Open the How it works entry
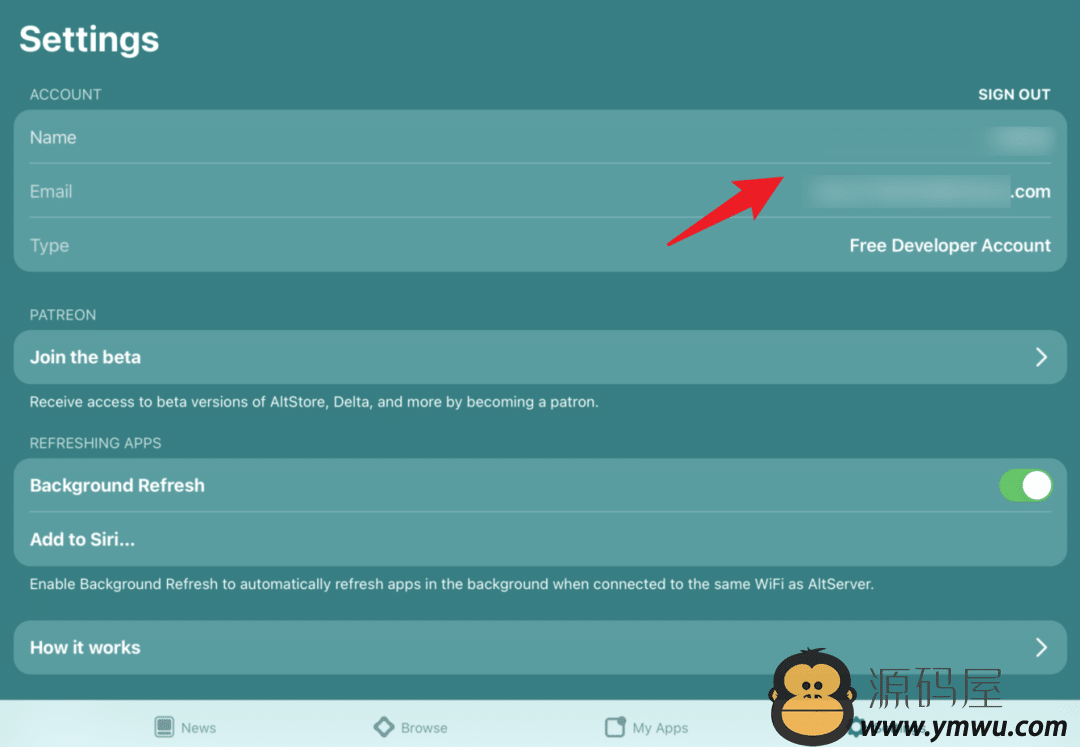The image size is (1080, 747). tap(540, 647)
